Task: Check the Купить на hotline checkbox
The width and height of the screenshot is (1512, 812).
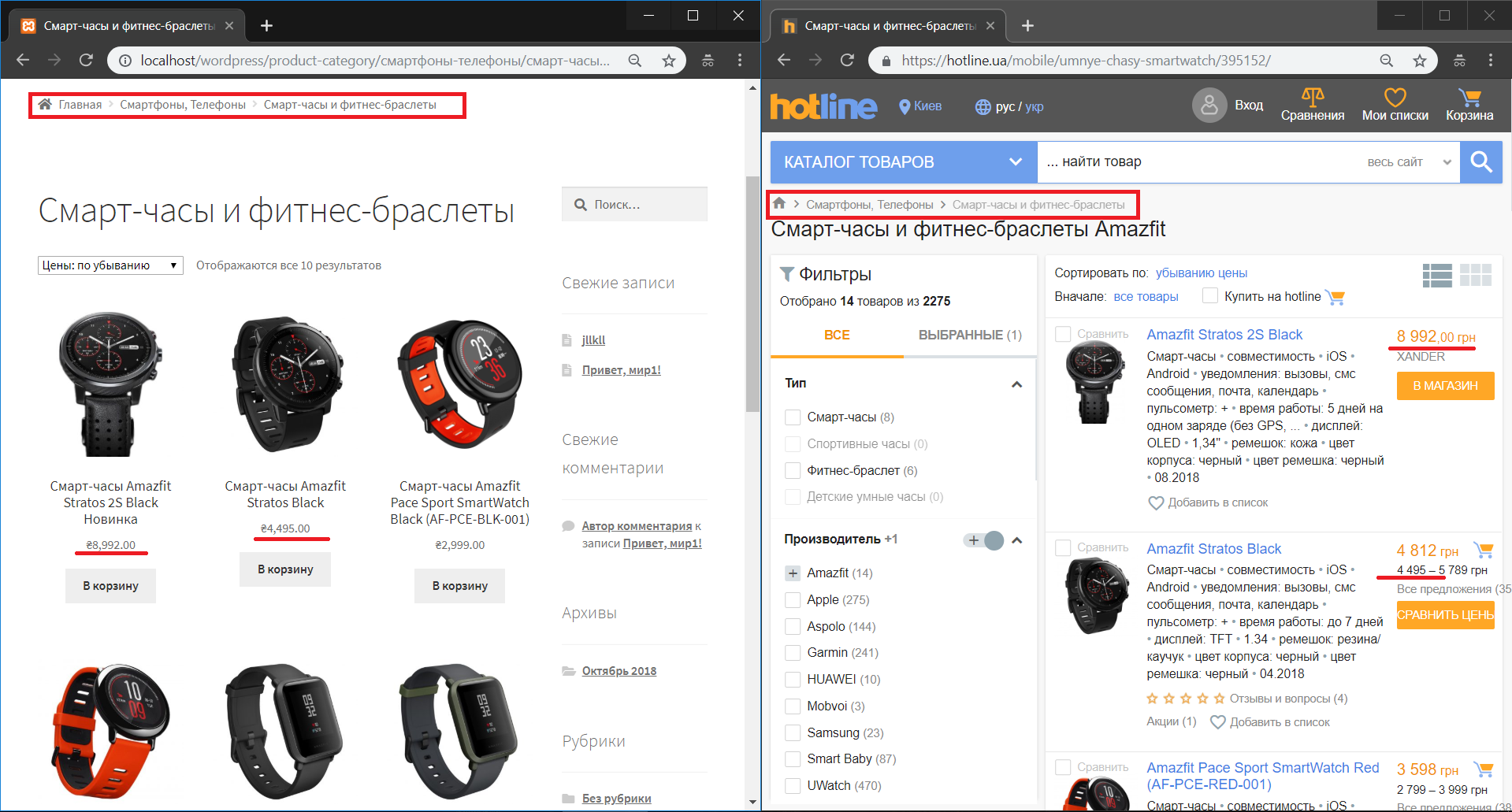Action: [1210, 296]
